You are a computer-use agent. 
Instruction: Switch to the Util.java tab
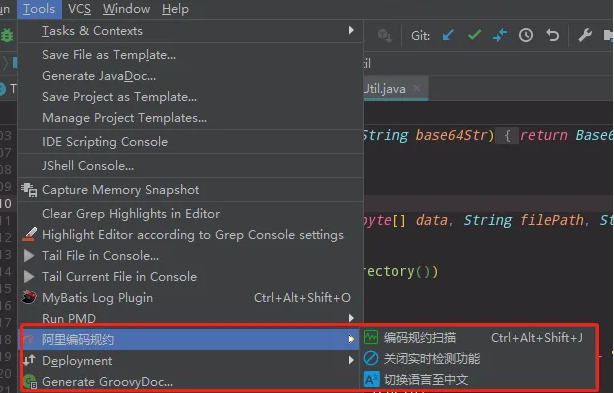[x=395, y=88]
